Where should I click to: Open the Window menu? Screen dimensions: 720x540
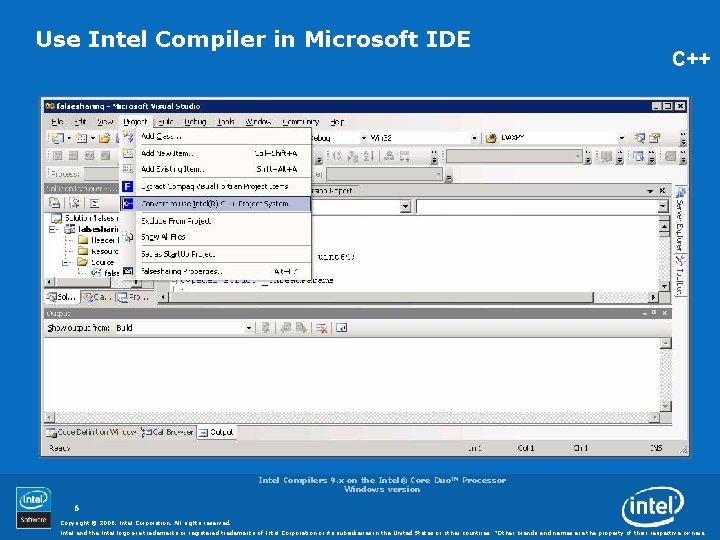tap(258, 122)
